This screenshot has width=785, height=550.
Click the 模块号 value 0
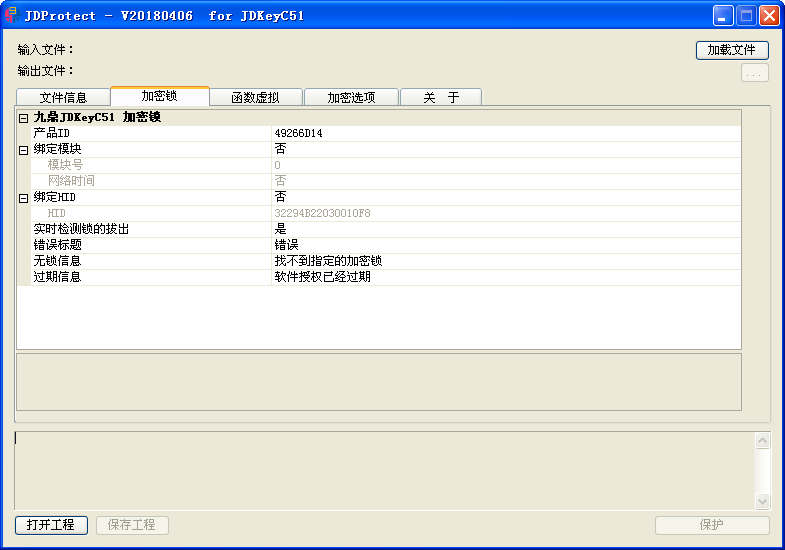click(x=277, y=165)
